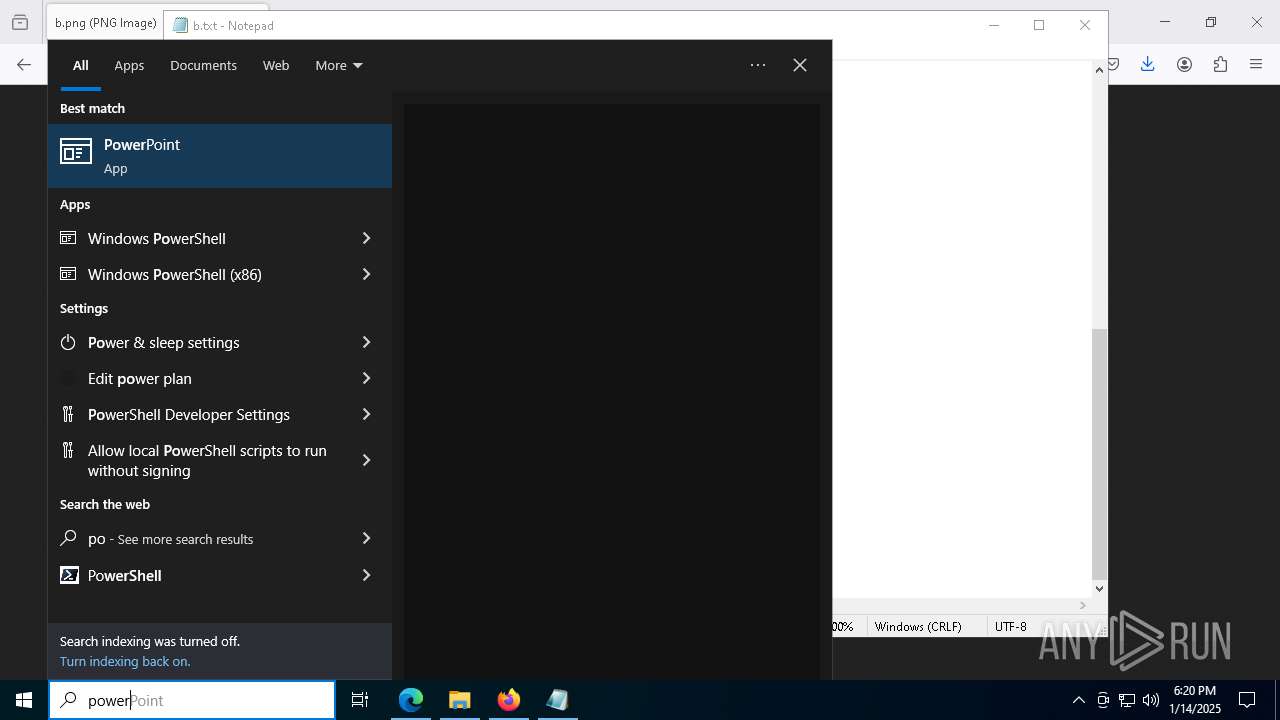Viewport: 1280px width, 720px height.
Task: Open the Windows Start menu
Action: coord(24,700)
